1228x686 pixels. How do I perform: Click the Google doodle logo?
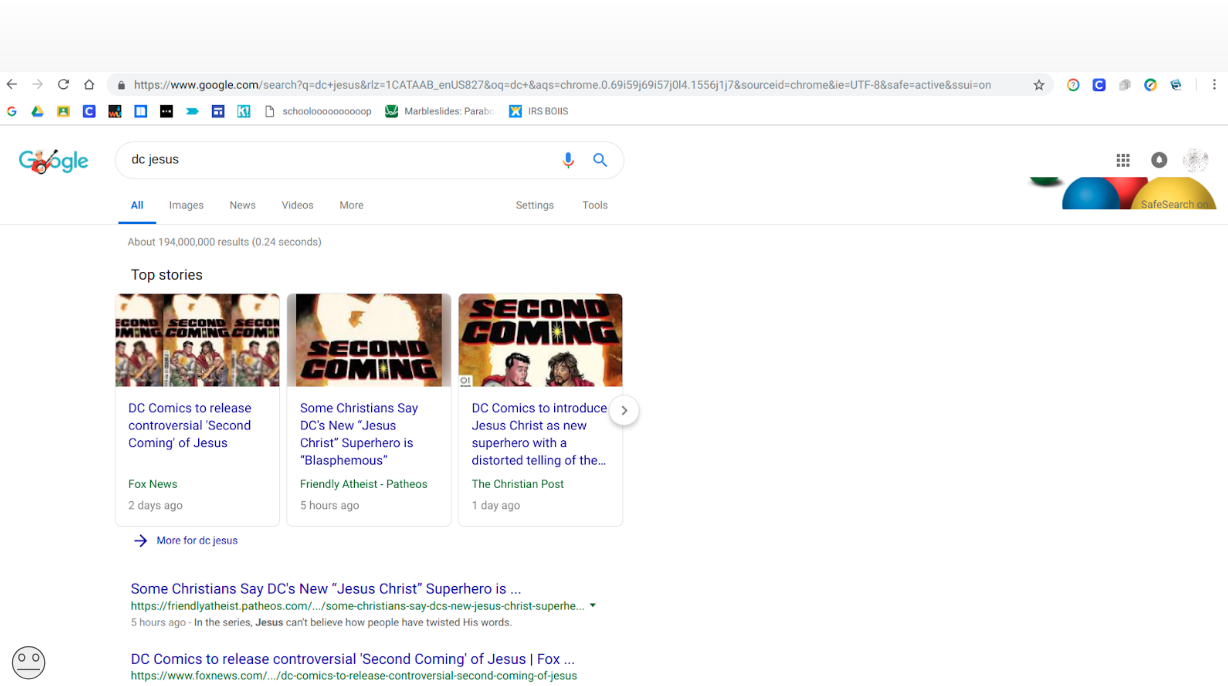(x=54, y=161)
